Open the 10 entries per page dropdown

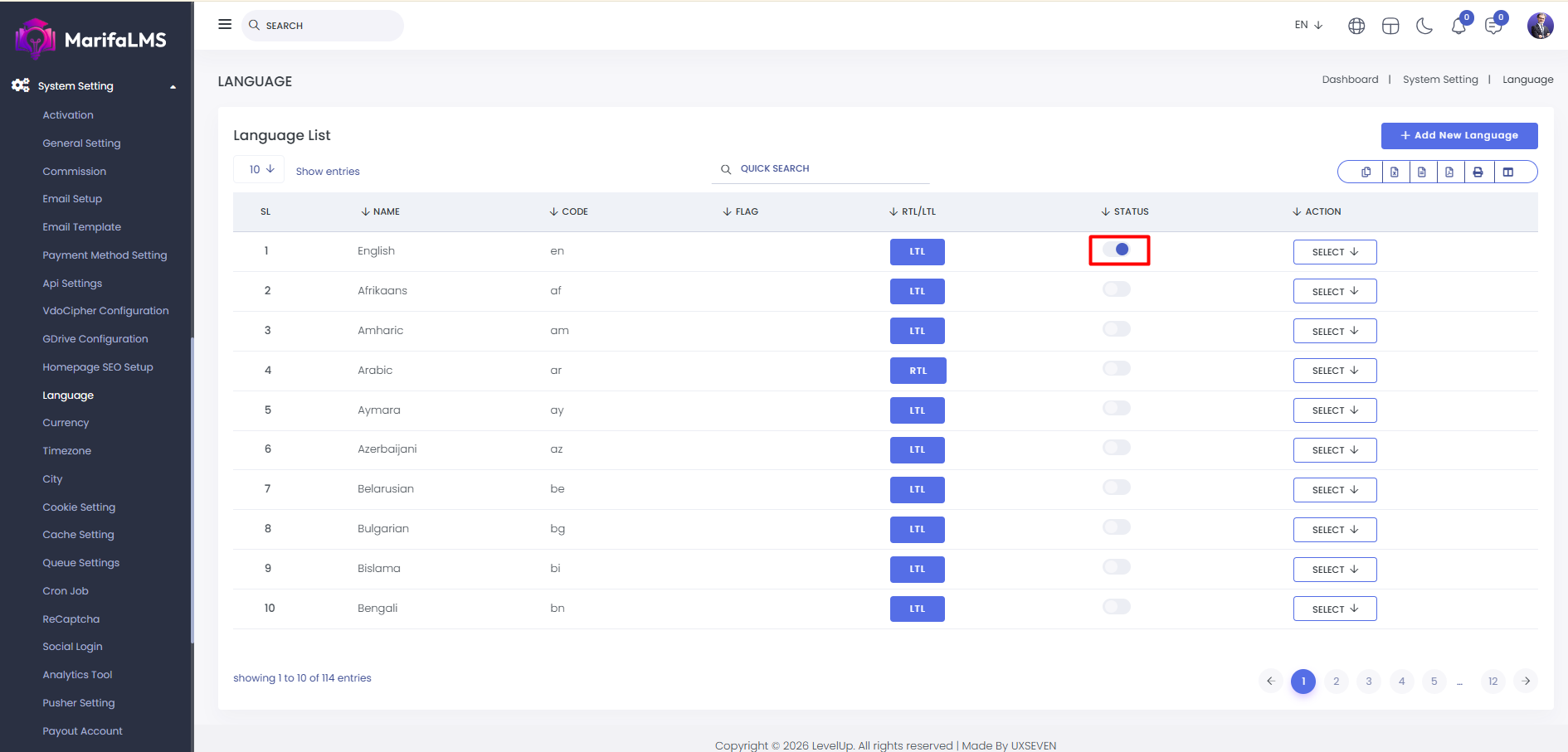coord(261,169)
